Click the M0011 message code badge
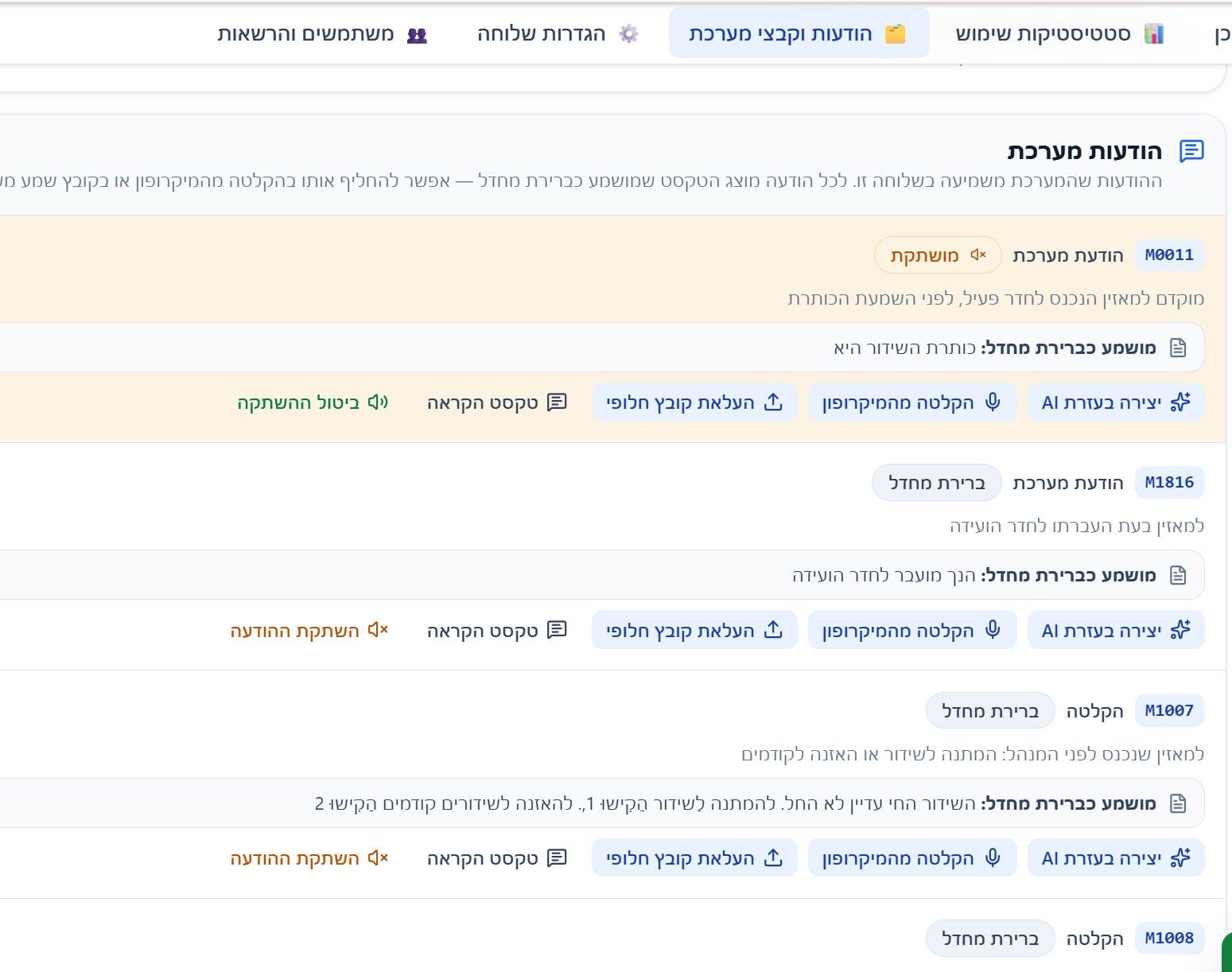 click(x=1169, y=255)
